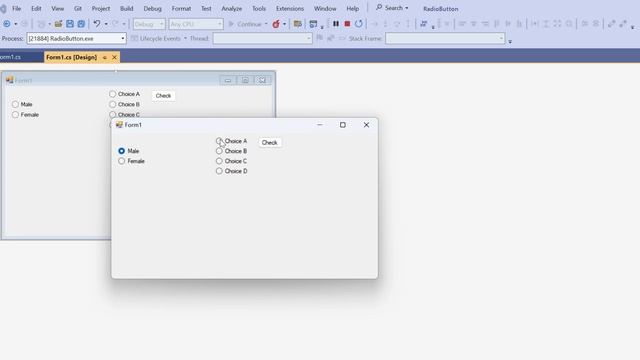Click the Redo arrow icon
The width and height of the screenshot is (640, 360).
[116, 24]
